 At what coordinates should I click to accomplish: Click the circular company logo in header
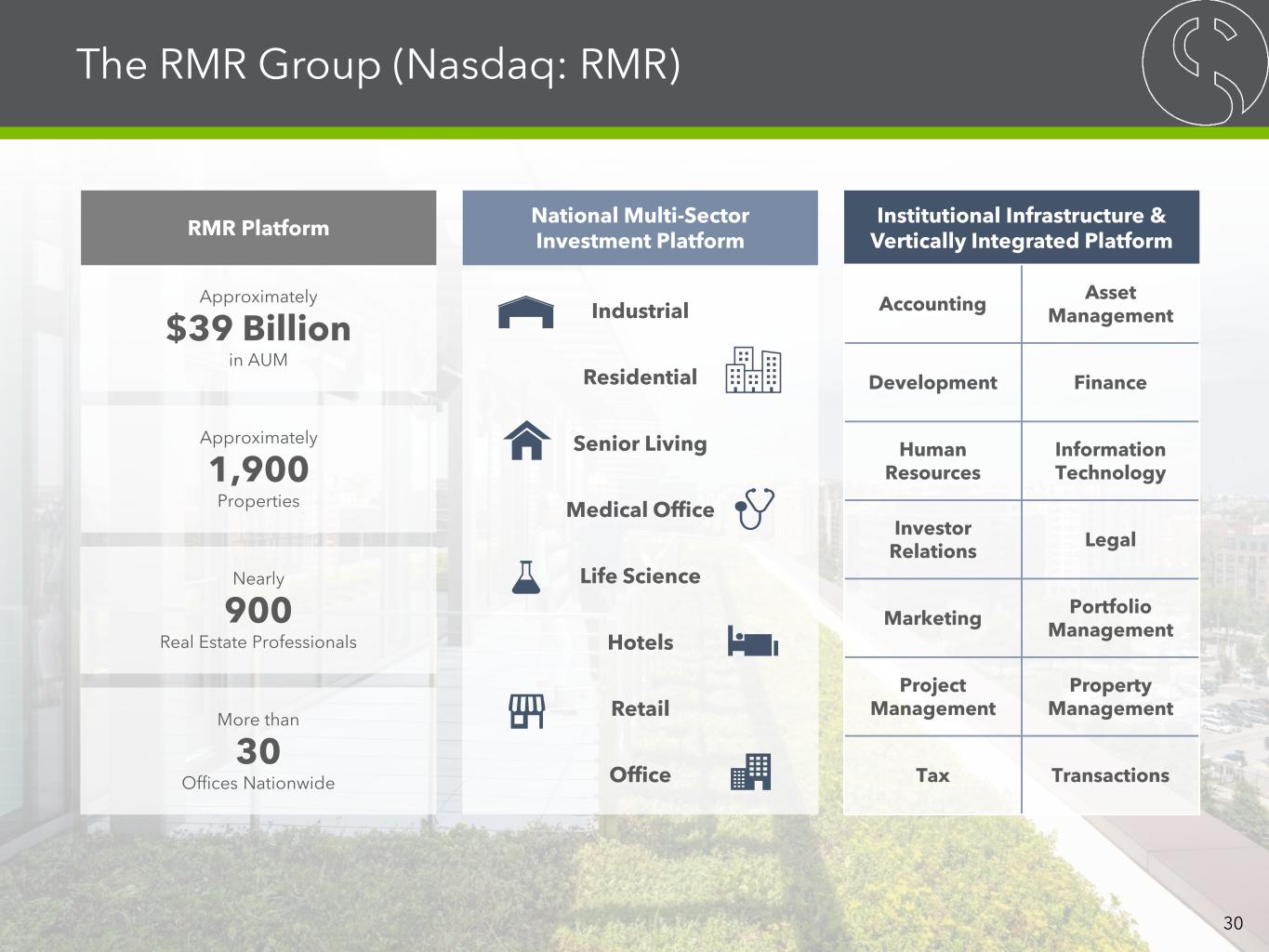1205,63
